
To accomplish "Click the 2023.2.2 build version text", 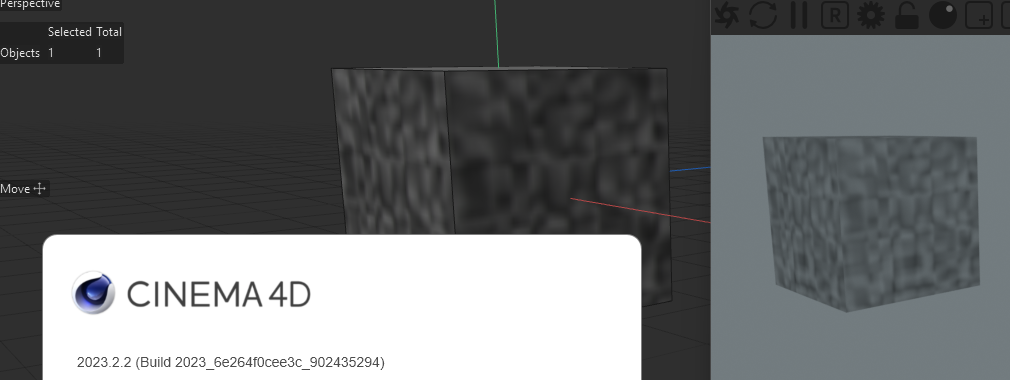I will [x=231, y=363].
